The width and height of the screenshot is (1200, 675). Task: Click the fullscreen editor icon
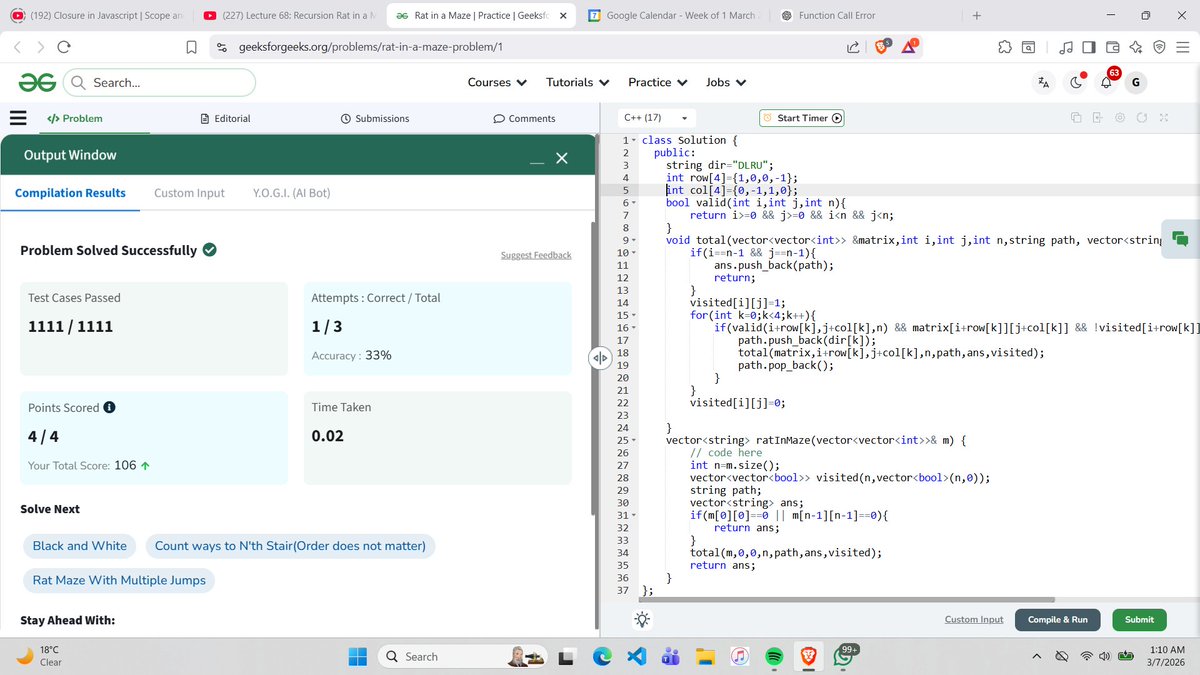click(x=1164, y=118)
